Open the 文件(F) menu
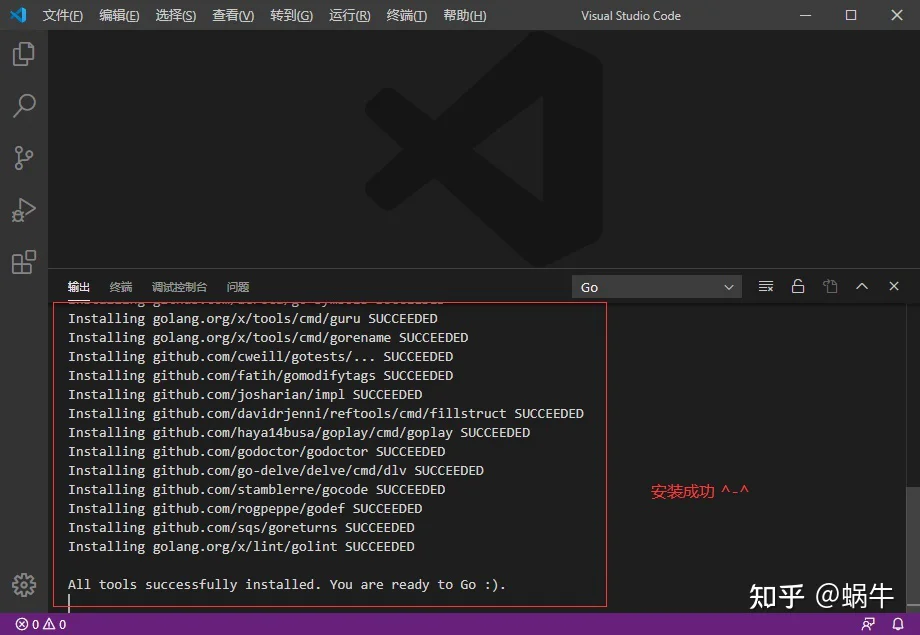 (63, 15)
